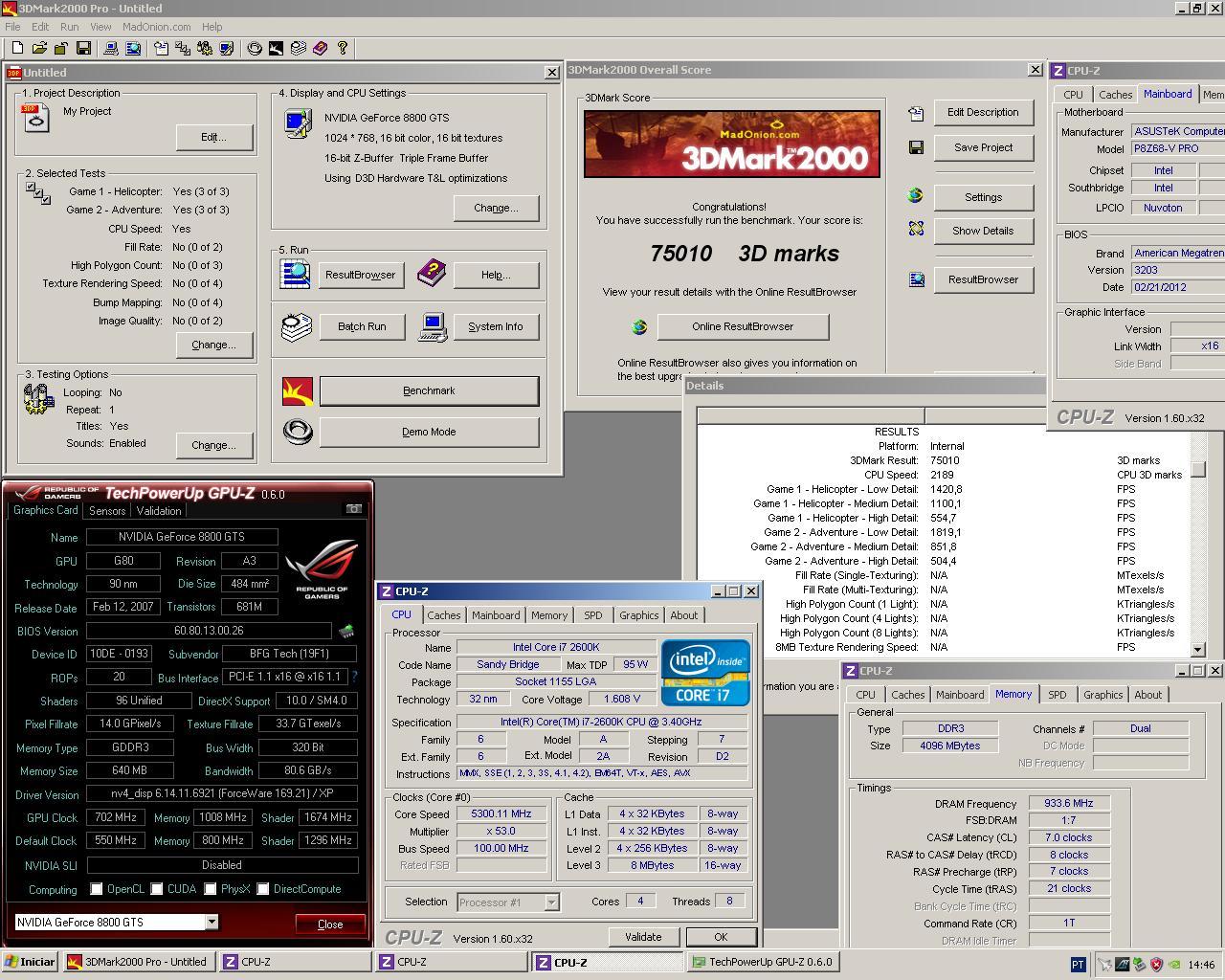Click the Details window scrollbar down arrow
This screenshot has height=980, width=1225.
1197,649
